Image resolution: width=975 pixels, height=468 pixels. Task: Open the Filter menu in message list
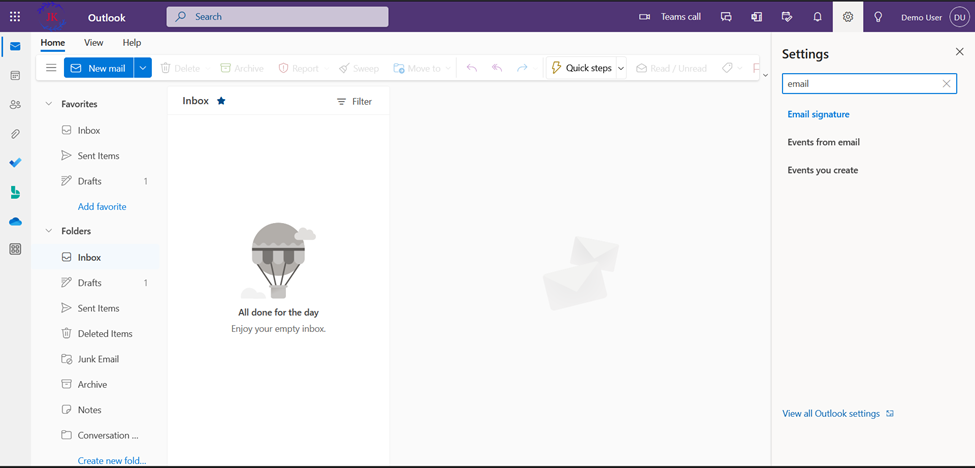tap(354, 101)
